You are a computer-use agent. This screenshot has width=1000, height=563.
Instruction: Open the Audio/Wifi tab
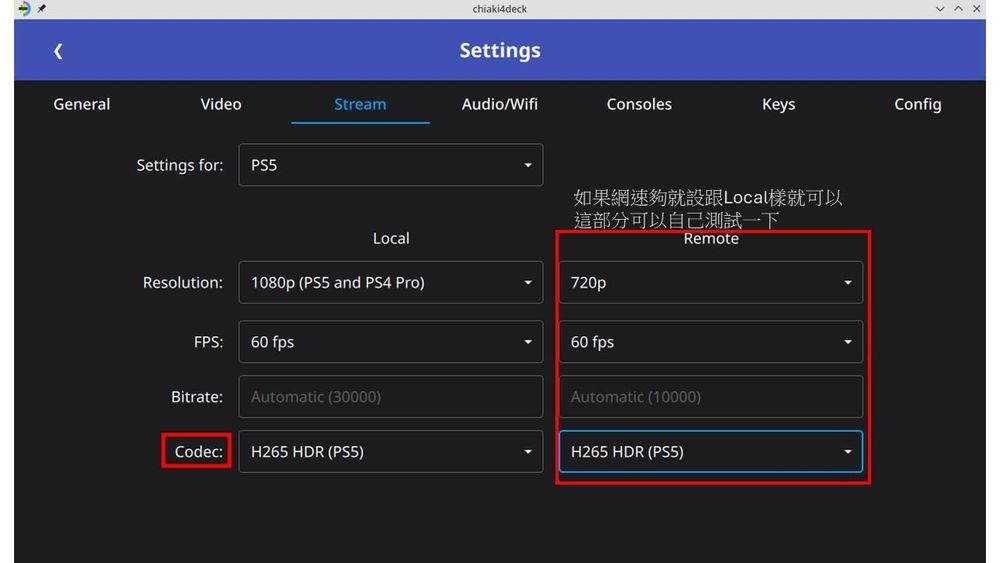point(500,104)
